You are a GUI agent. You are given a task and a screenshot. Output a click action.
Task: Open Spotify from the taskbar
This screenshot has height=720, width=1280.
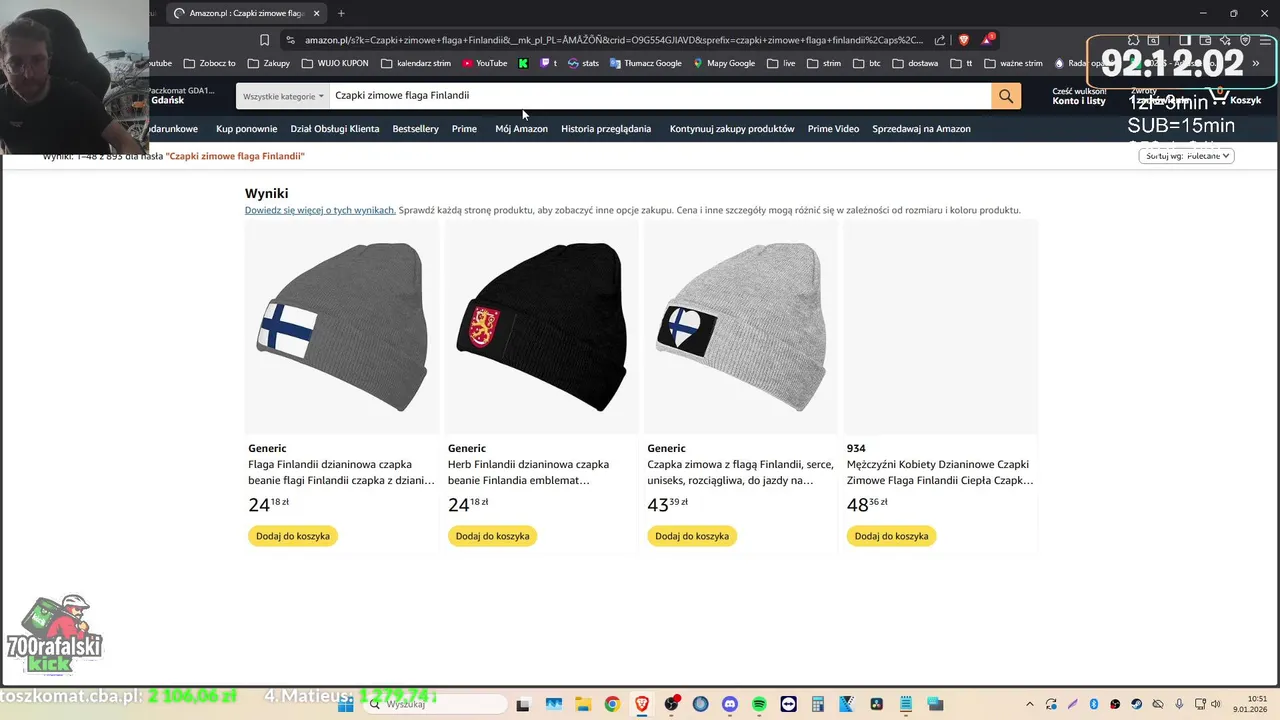tap(759, 704)
